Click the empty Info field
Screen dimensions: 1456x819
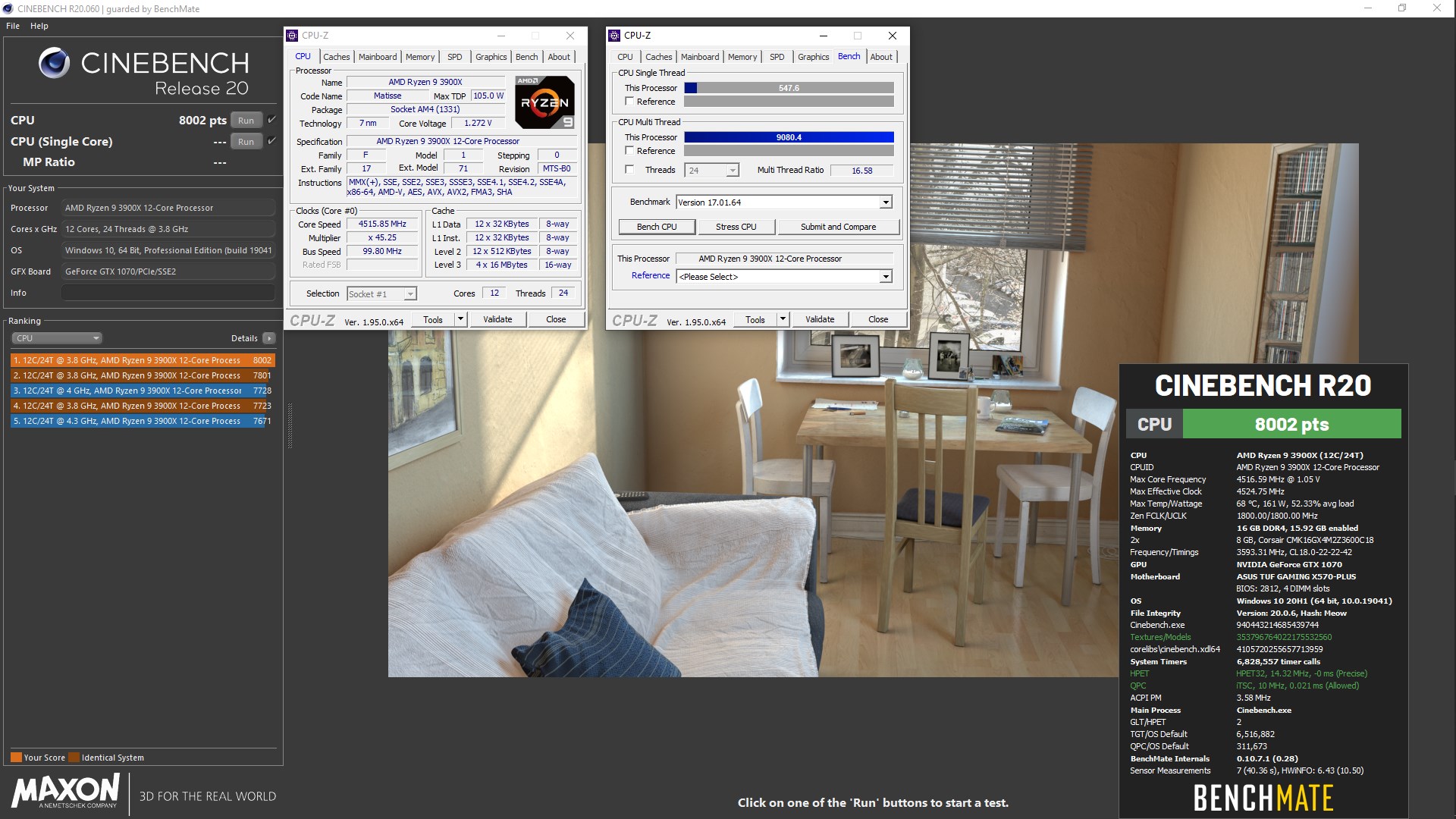point(168,293)
